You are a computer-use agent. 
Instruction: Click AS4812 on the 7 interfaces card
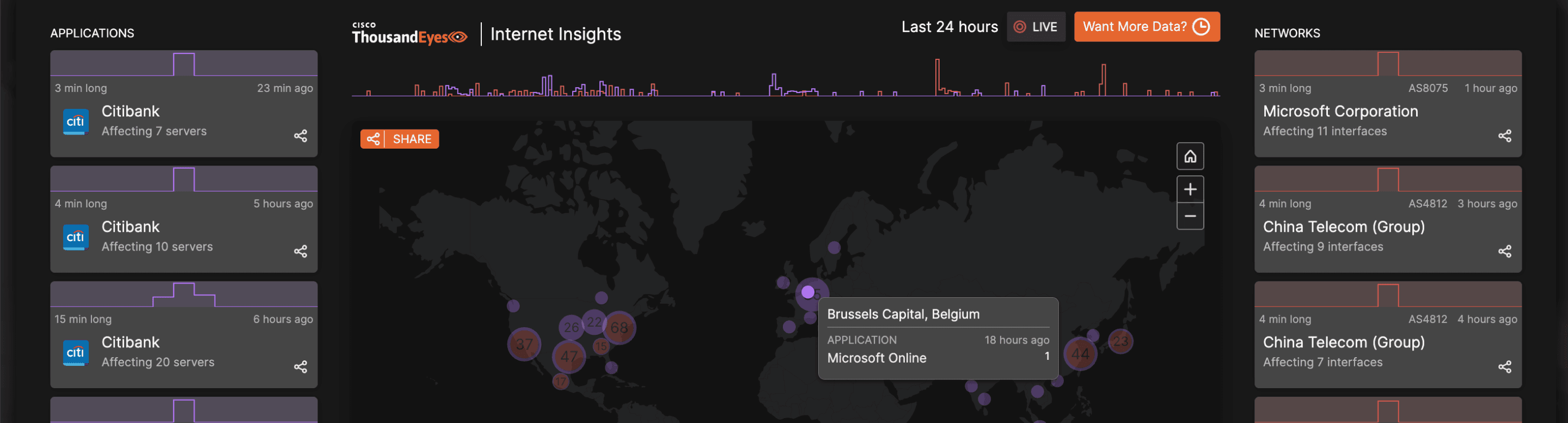pyautogui.click(x=1428, y=320)
